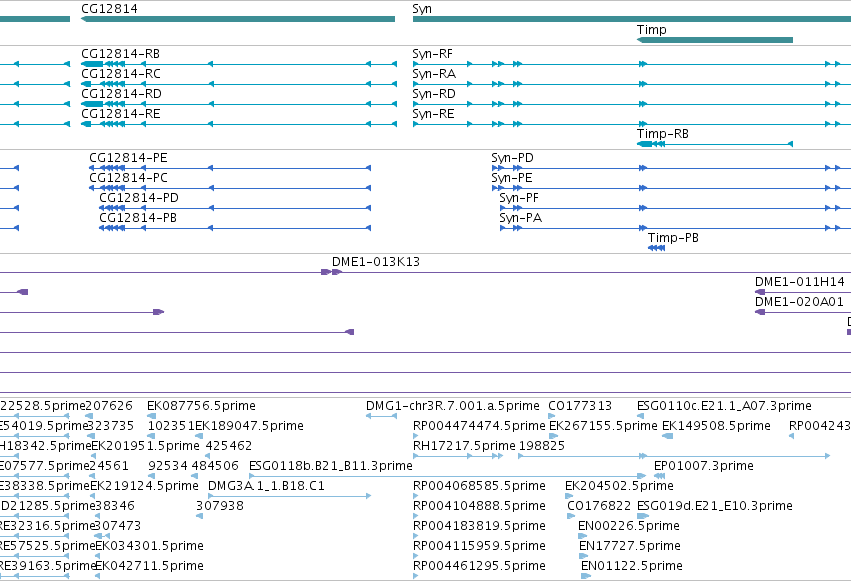Screen dimensions: 851x581
Task: Click the EN01122.5prime label
Action: point(632,566)
